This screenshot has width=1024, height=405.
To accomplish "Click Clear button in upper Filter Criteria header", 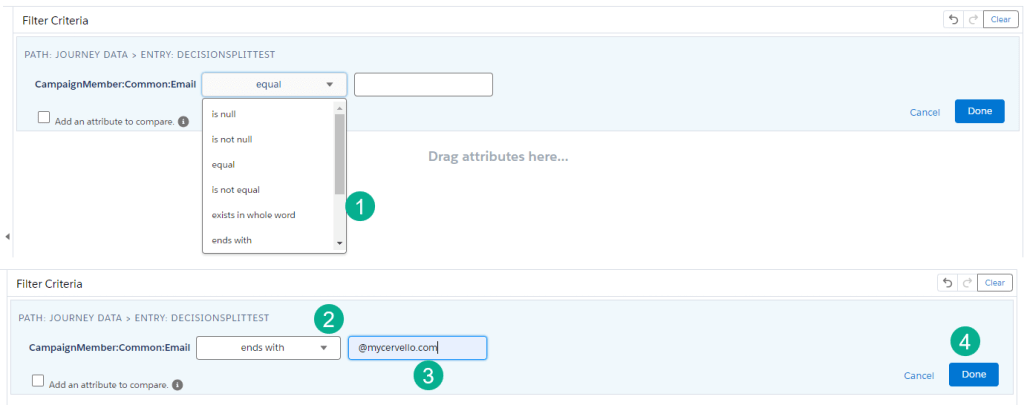I will click(x=1000, y=19).
